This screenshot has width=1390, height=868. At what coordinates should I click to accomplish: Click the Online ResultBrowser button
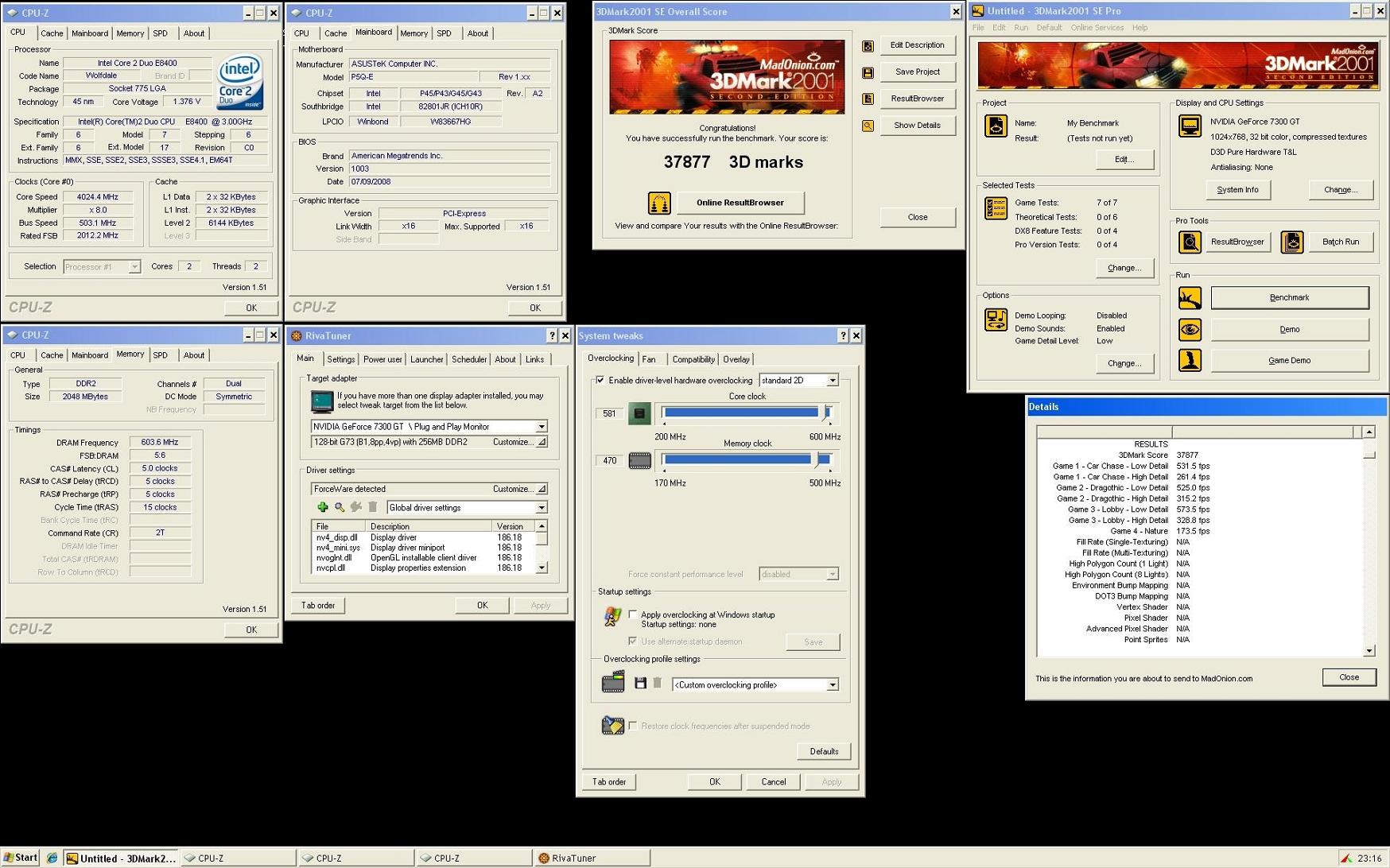tap(740, 203)
